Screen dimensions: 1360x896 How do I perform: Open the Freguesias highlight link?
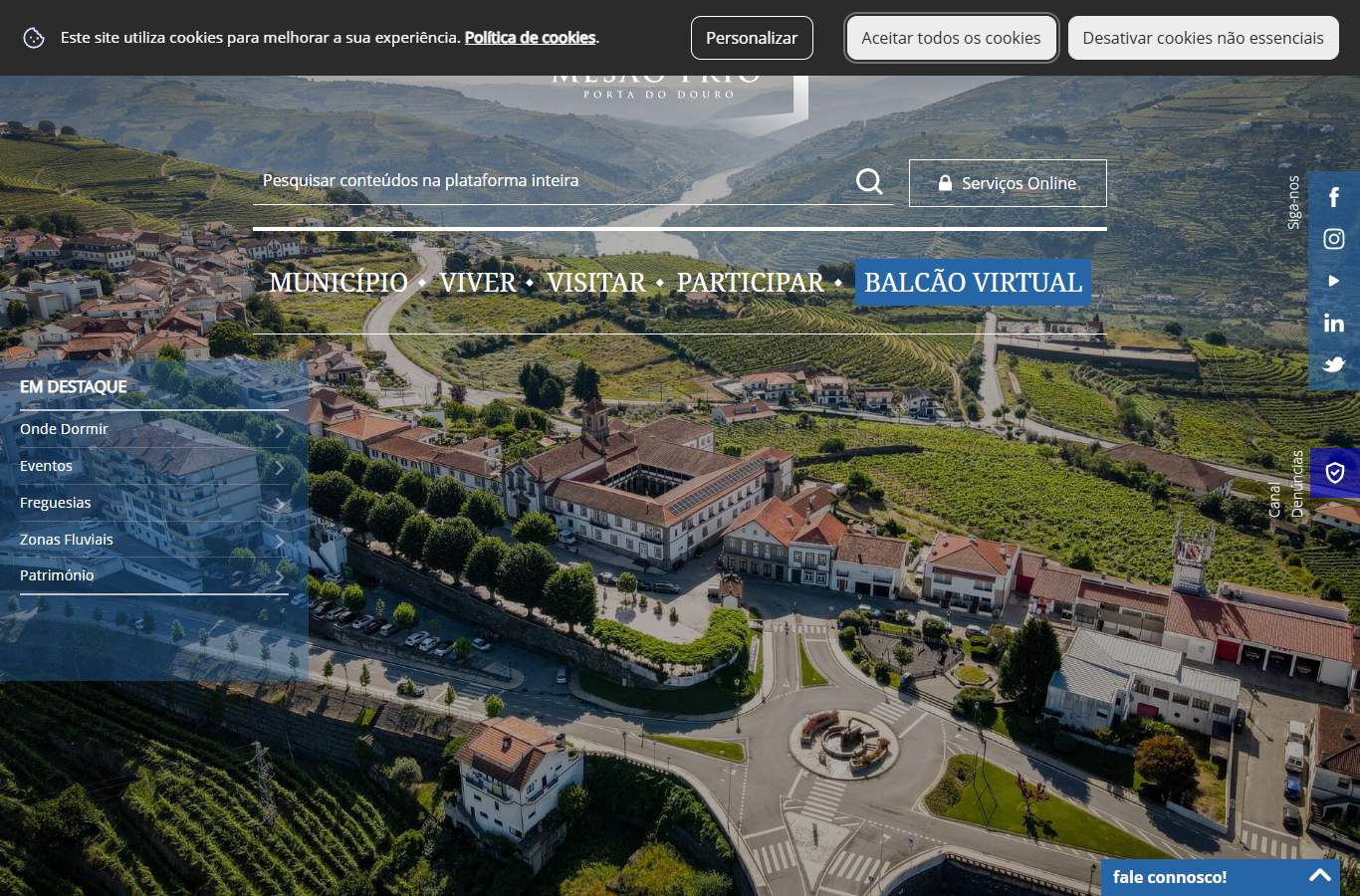55,503
